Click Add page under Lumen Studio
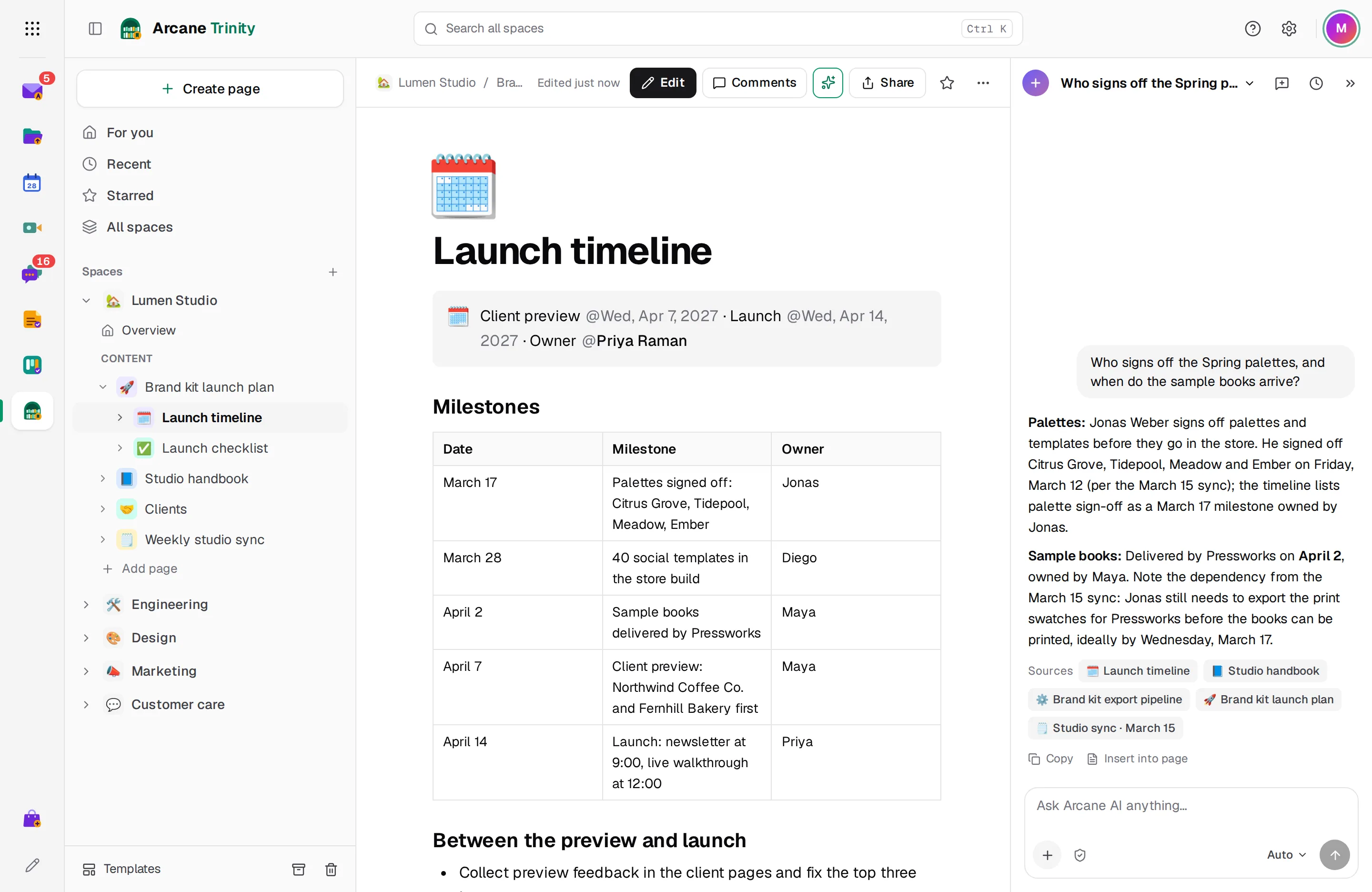Image resolution: width=1372 pixels, height=892 pixels. (x=140, y=568)
